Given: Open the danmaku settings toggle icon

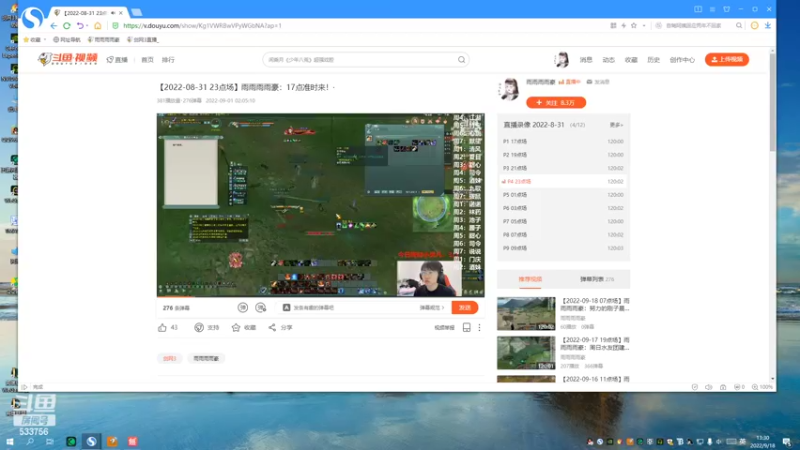Looking at the screenshot, I should pyautogui.click(x=261, y=308).
